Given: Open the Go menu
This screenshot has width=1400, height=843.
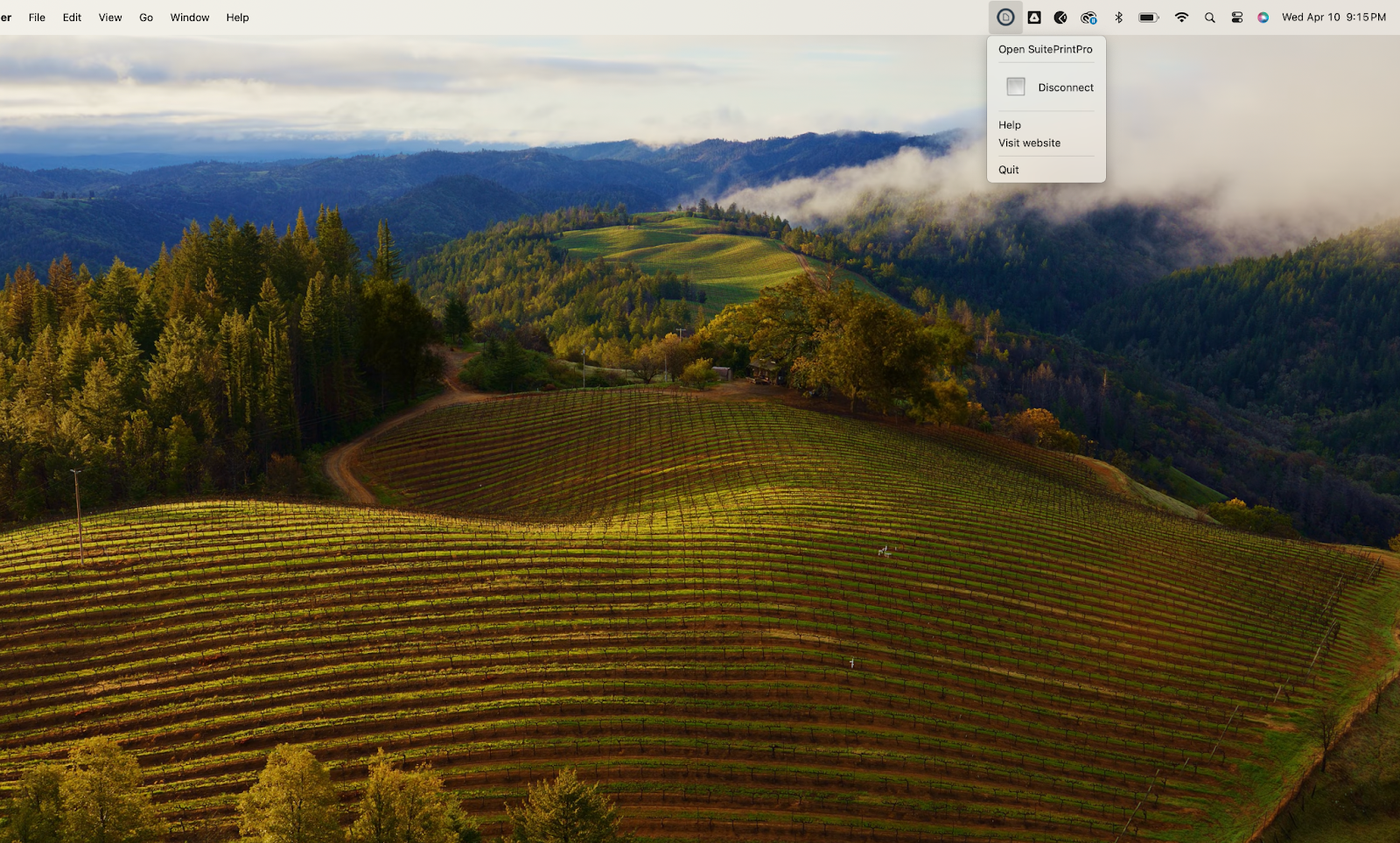Looking at the screenshot, I should click(146, 18).
